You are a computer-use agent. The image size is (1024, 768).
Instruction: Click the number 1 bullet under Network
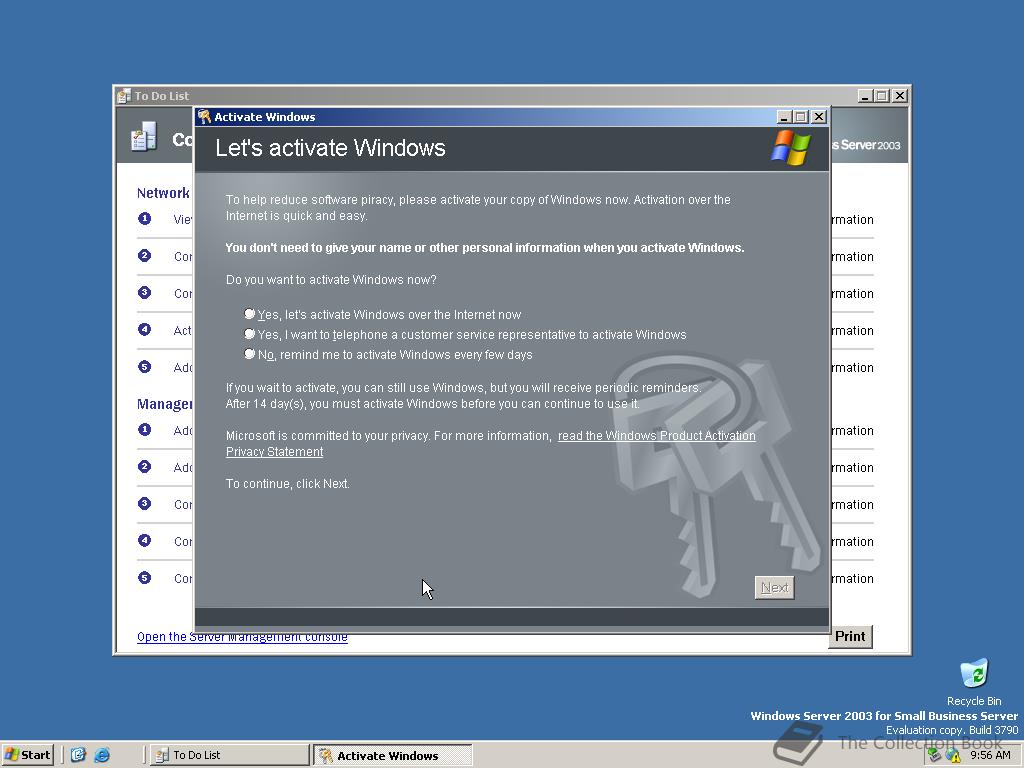click(x=144, y=218)
